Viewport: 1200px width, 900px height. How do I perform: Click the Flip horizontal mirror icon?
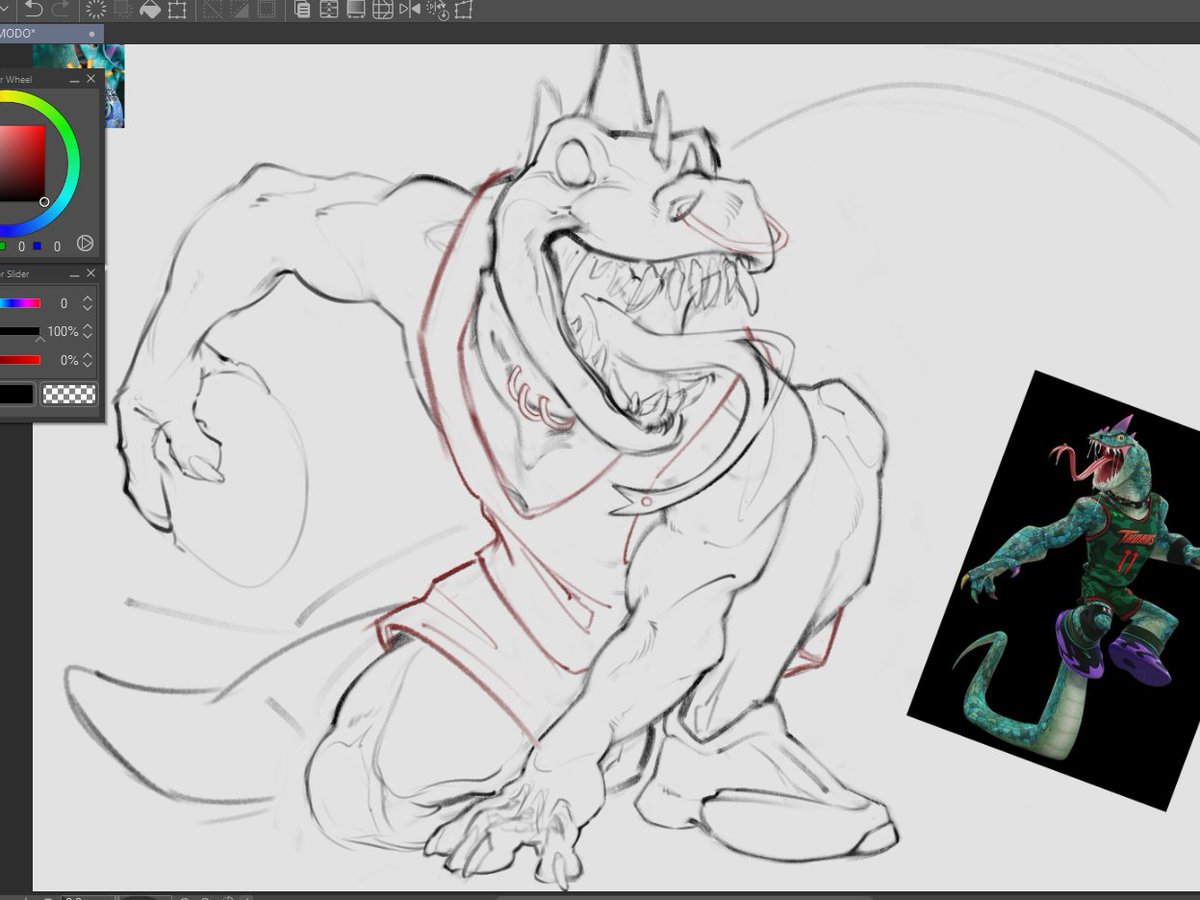pyautogui.click(x=410, y=10)
